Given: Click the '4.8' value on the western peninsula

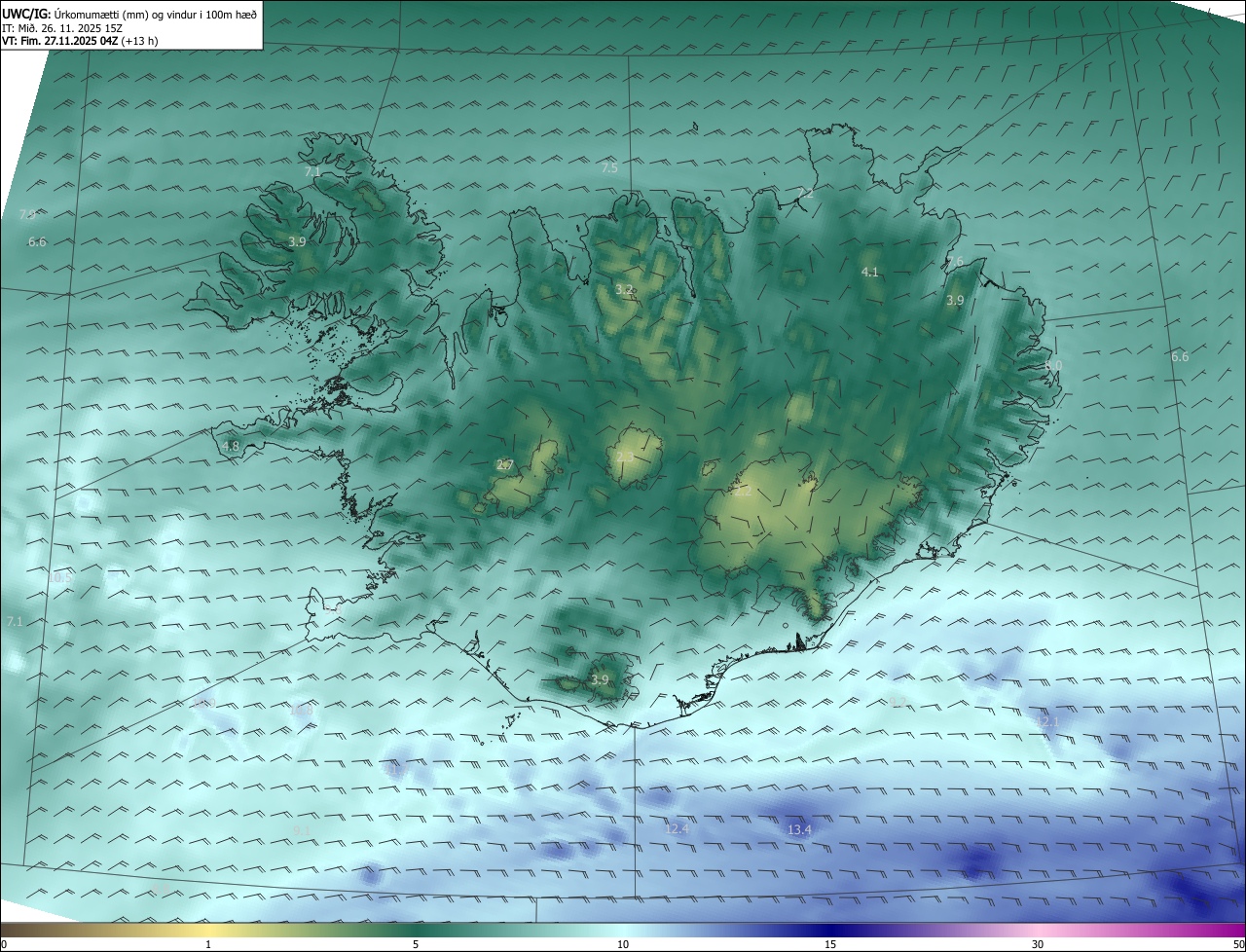Looking at the screenshot, I should coord(231,447).
